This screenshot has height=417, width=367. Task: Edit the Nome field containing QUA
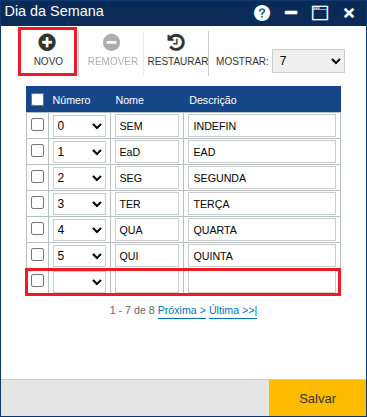coord(147,230)
